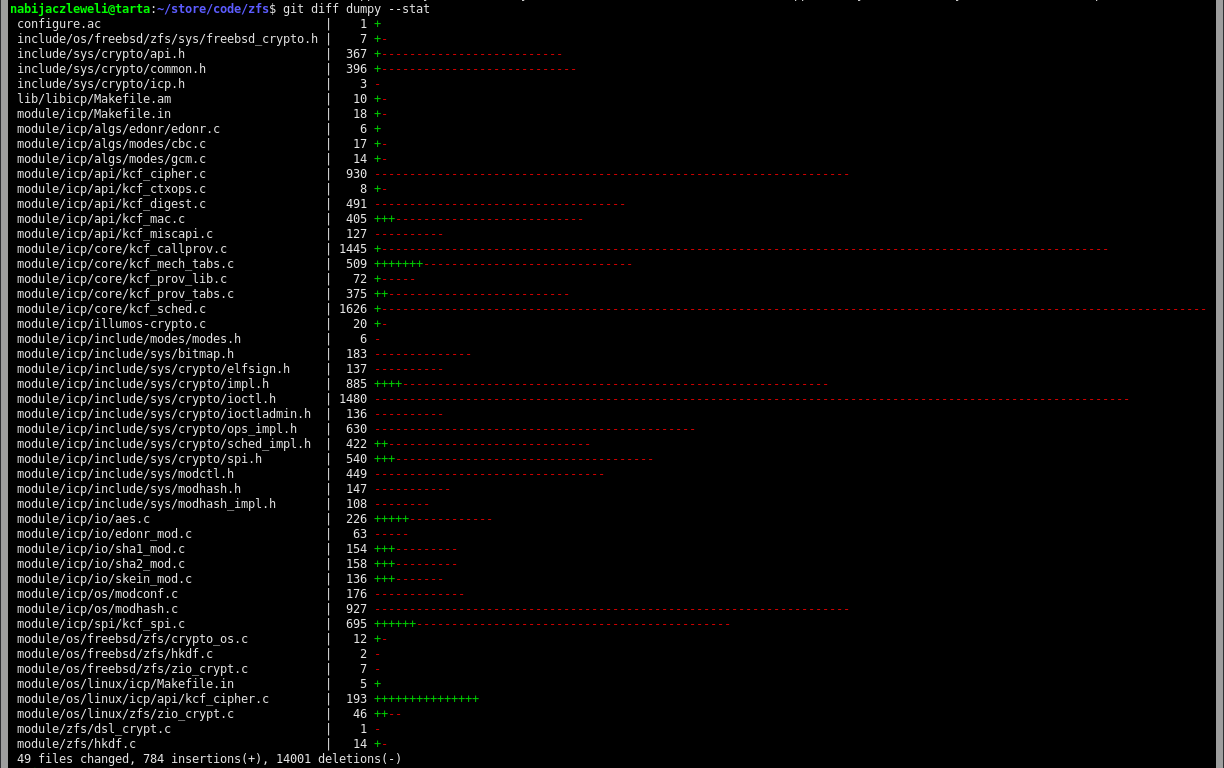Click module/icp/api/kcf_cipher.c file path
Viewport: 1224px width, 768px height.
111,174
